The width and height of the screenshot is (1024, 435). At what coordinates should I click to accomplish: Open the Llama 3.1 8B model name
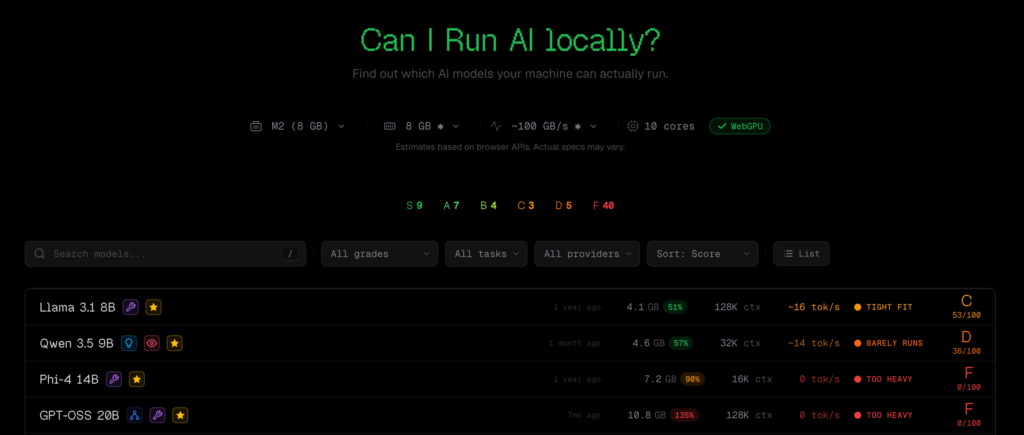77,307
